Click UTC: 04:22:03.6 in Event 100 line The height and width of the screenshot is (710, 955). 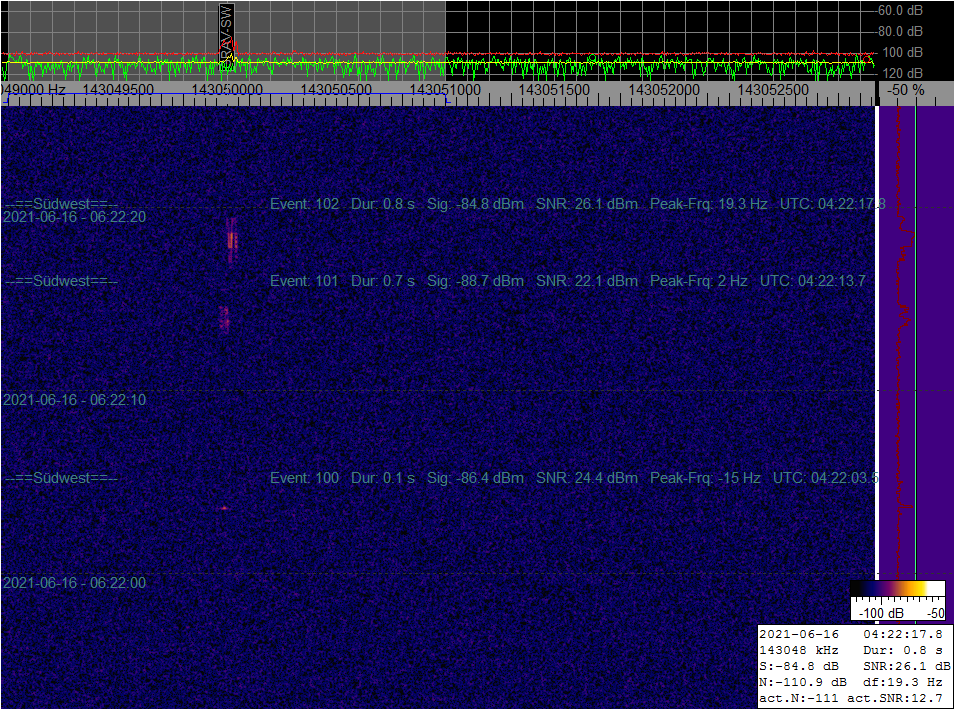pyautogui.click(x=825, y=478)
